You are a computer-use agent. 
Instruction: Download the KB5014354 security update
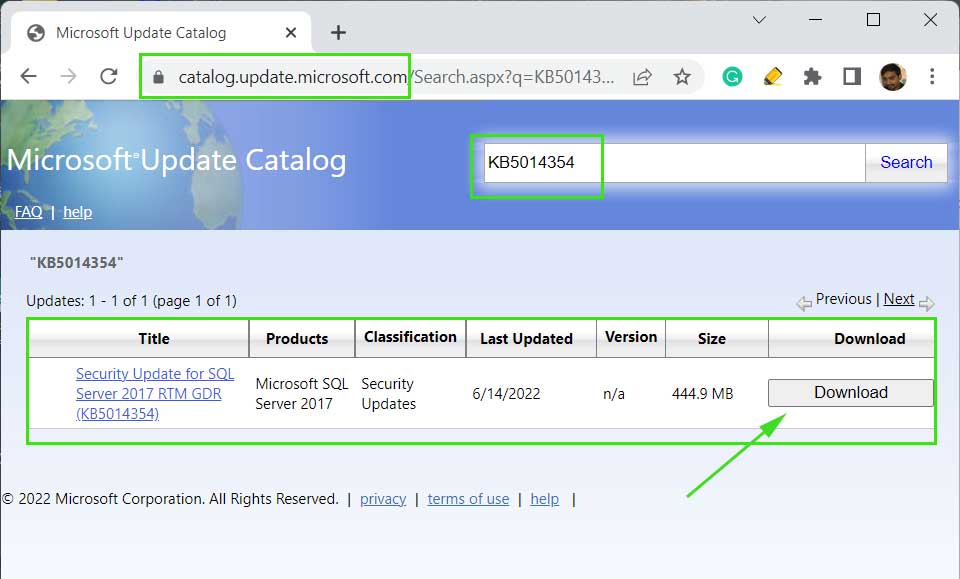tap(851, 393)
